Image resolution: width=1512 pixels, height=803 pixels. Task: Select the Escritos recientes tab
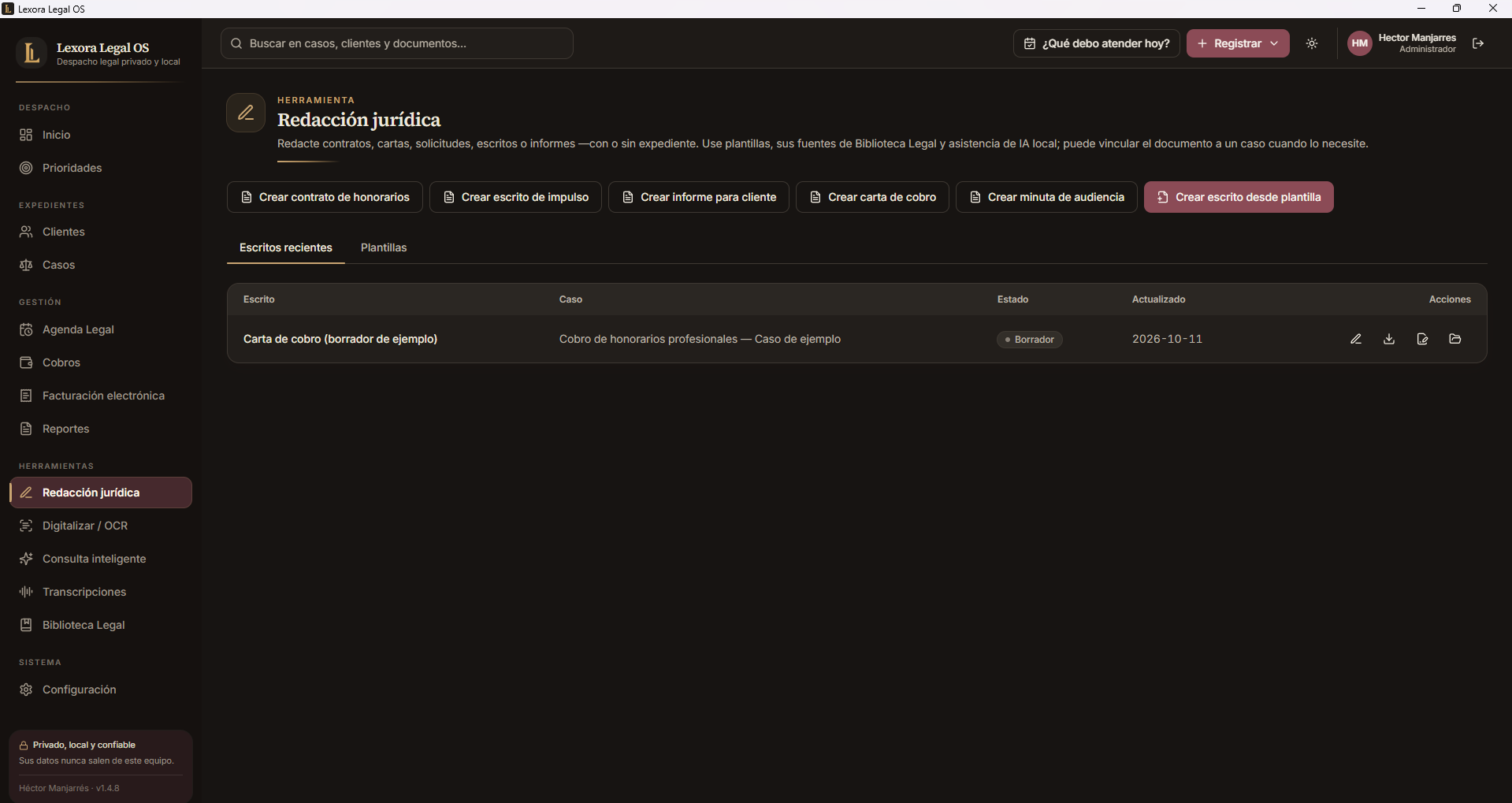(286, 247)
